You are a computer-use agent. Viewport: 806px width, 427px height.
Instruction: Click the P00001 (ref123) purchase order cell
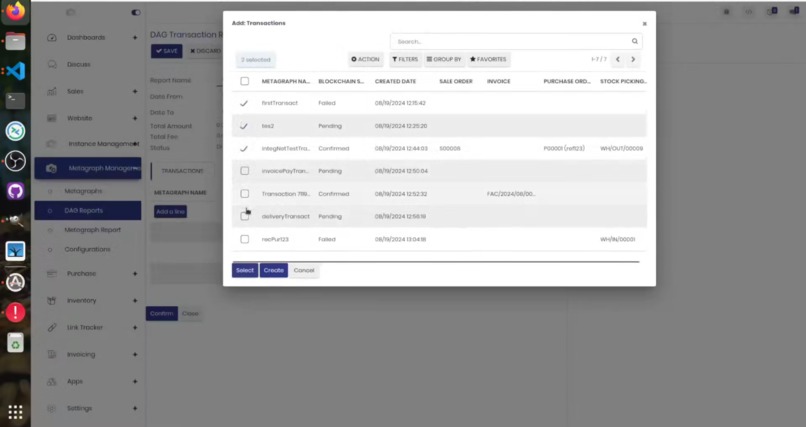click(x=564, y=148)
